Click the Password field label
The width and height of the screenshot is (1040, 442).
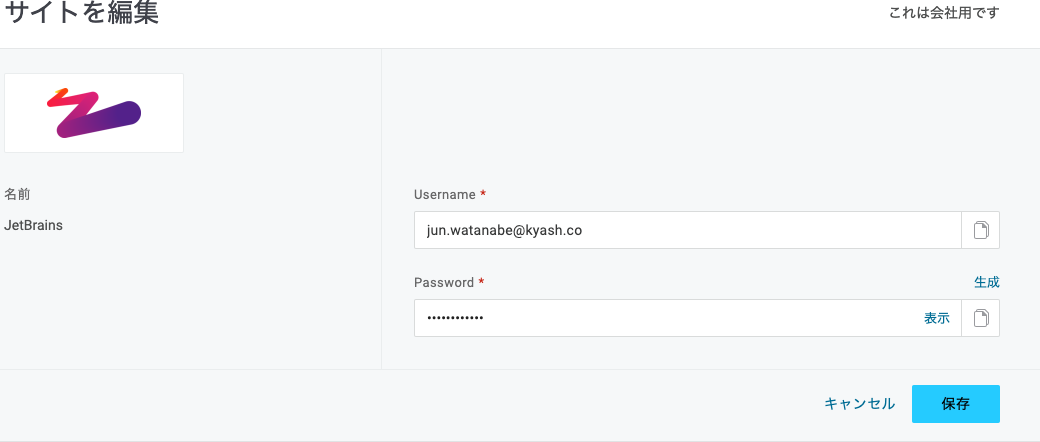[x=444, y=283]
